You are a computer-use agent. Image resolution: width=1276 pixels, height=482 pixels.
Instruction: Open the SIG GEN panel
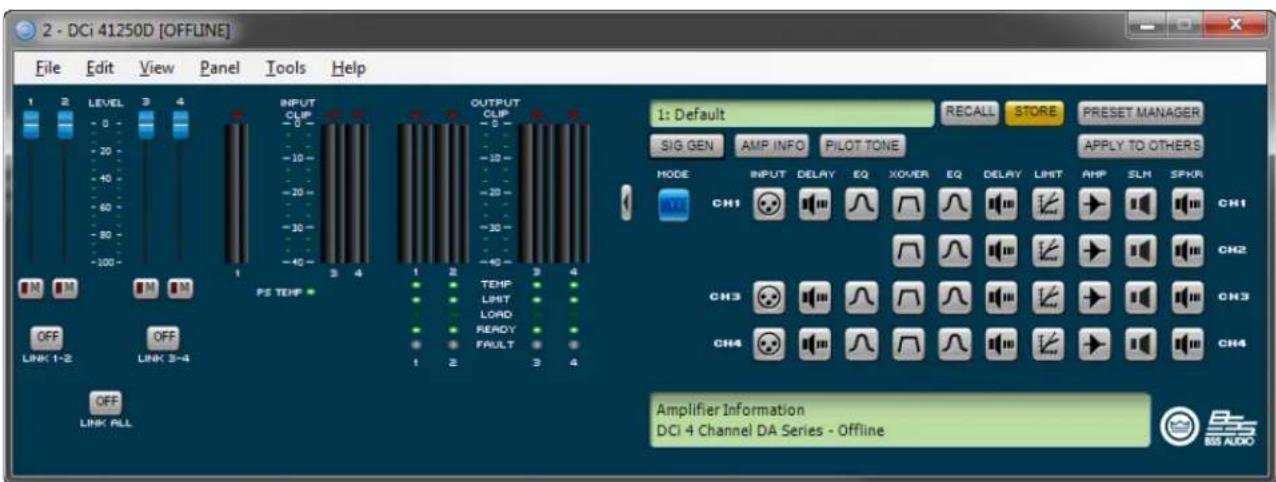pyautogui.click(x=686, y=146)
